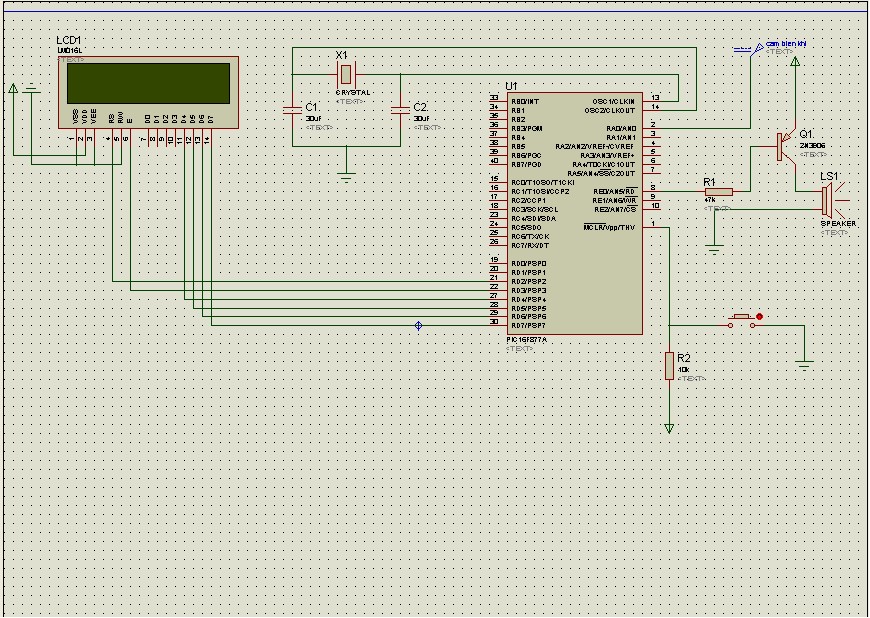870x618 pixels.
Task: Select the power arrow terminal above Q1
Action: [x=795, y=63]
